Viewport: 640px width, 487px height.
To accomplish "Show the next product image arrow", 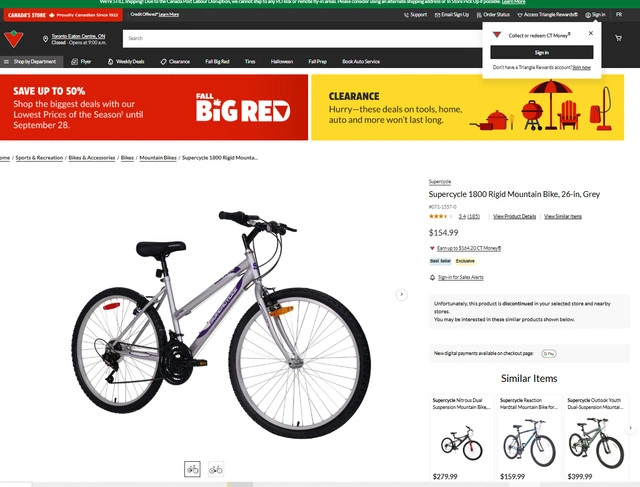I will pos(402,294).
